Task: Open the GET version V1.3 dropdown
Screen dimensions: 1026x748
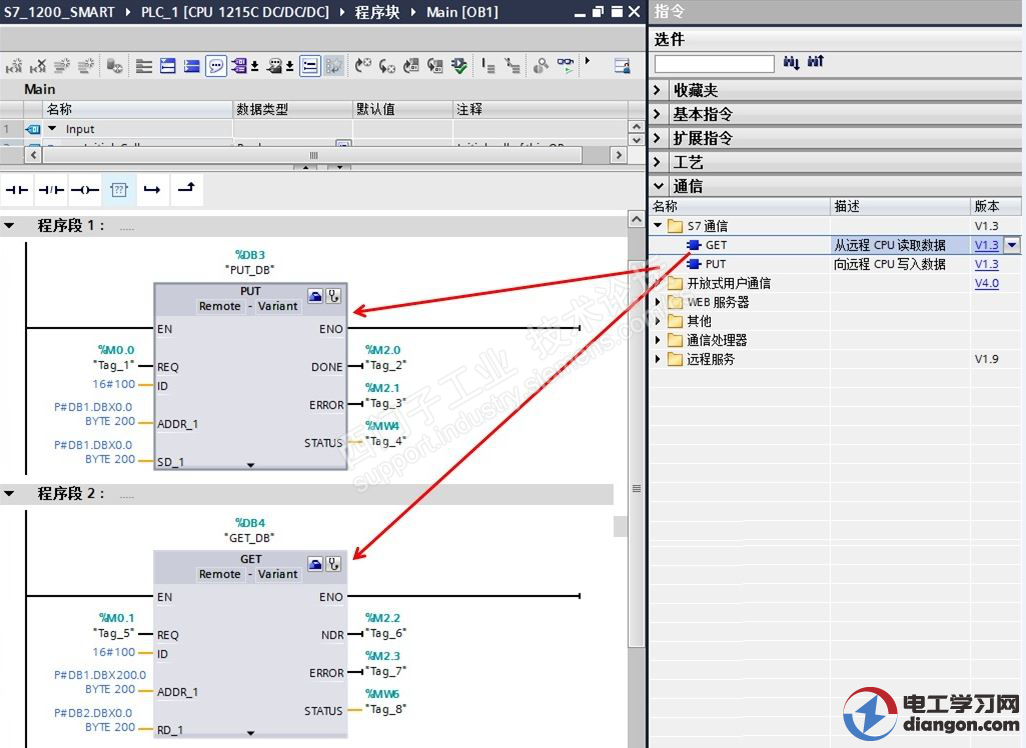Action: pyautogui.click(x=1013, y=245)
